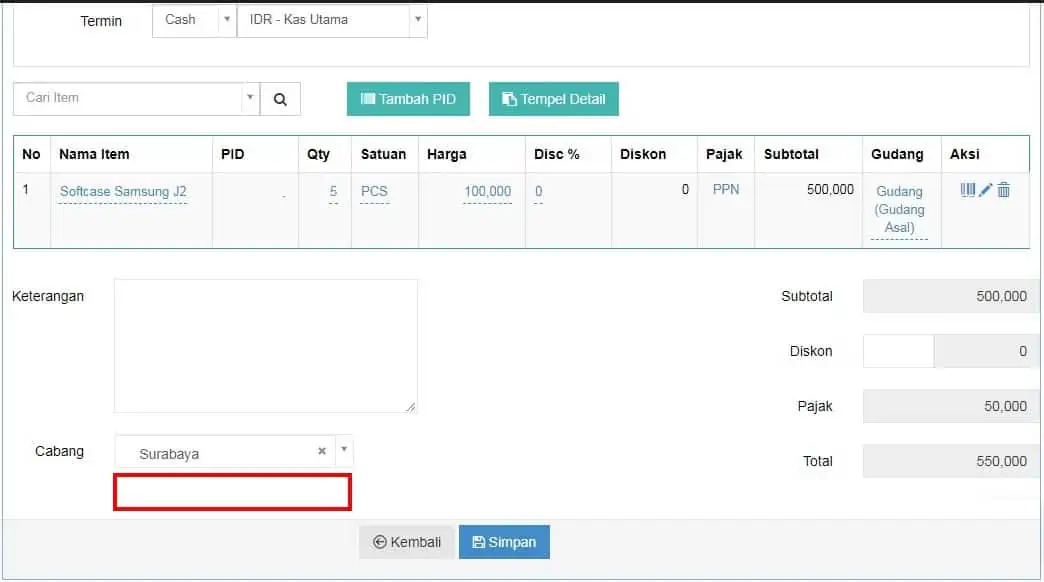The height and width of the screenshot is (582, 1044).
Task: Click the Tambah PID button
Action: coord(408,99)
